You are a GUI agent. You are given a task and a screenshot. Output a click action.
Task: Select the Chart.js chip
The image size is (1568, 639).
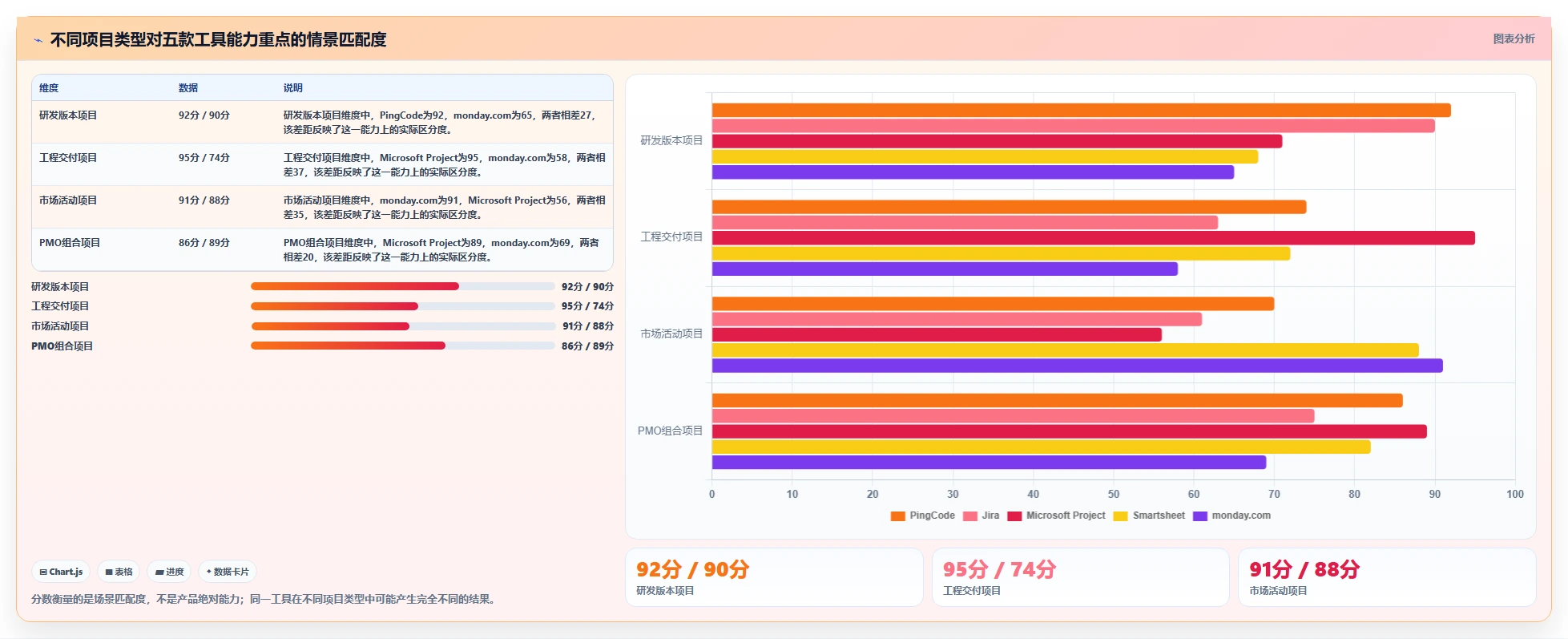coord(61,572)
